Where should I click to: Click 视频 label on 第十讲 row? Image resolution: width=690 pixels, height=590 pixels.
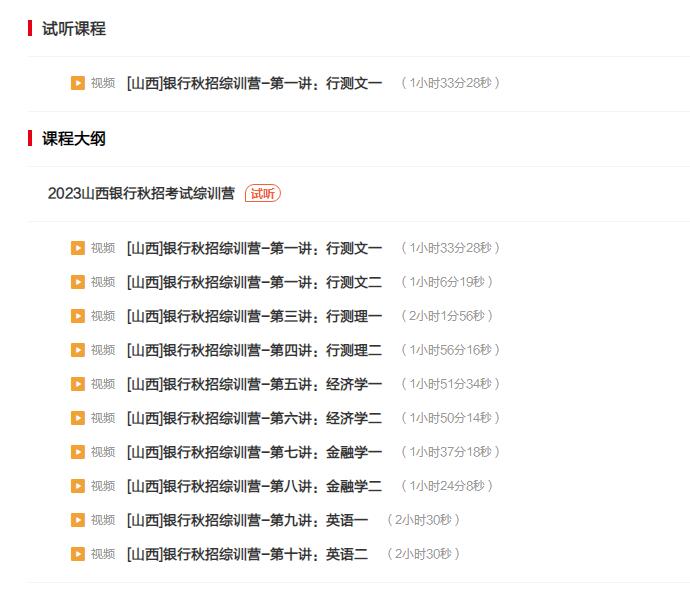click(x=103, y=554)
